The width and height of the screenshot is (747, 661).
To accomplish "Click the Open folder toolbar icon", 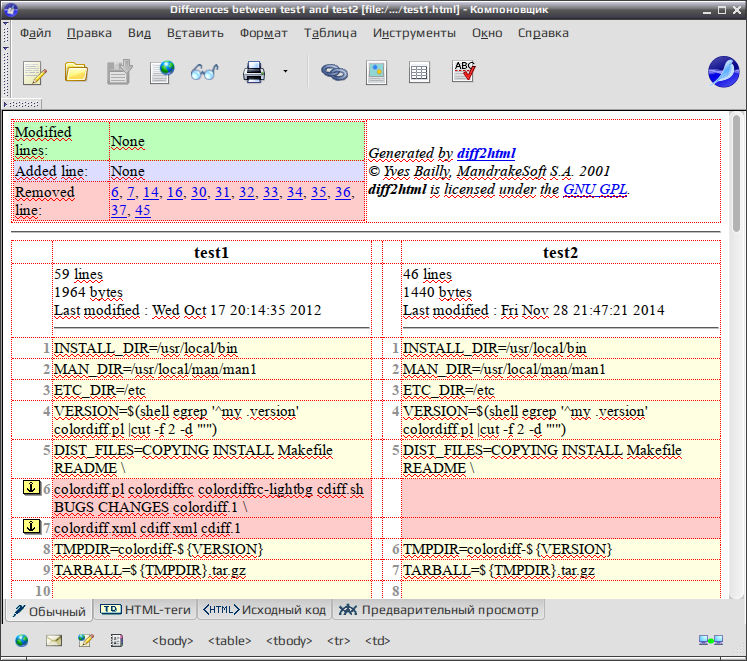I will 76,72.
